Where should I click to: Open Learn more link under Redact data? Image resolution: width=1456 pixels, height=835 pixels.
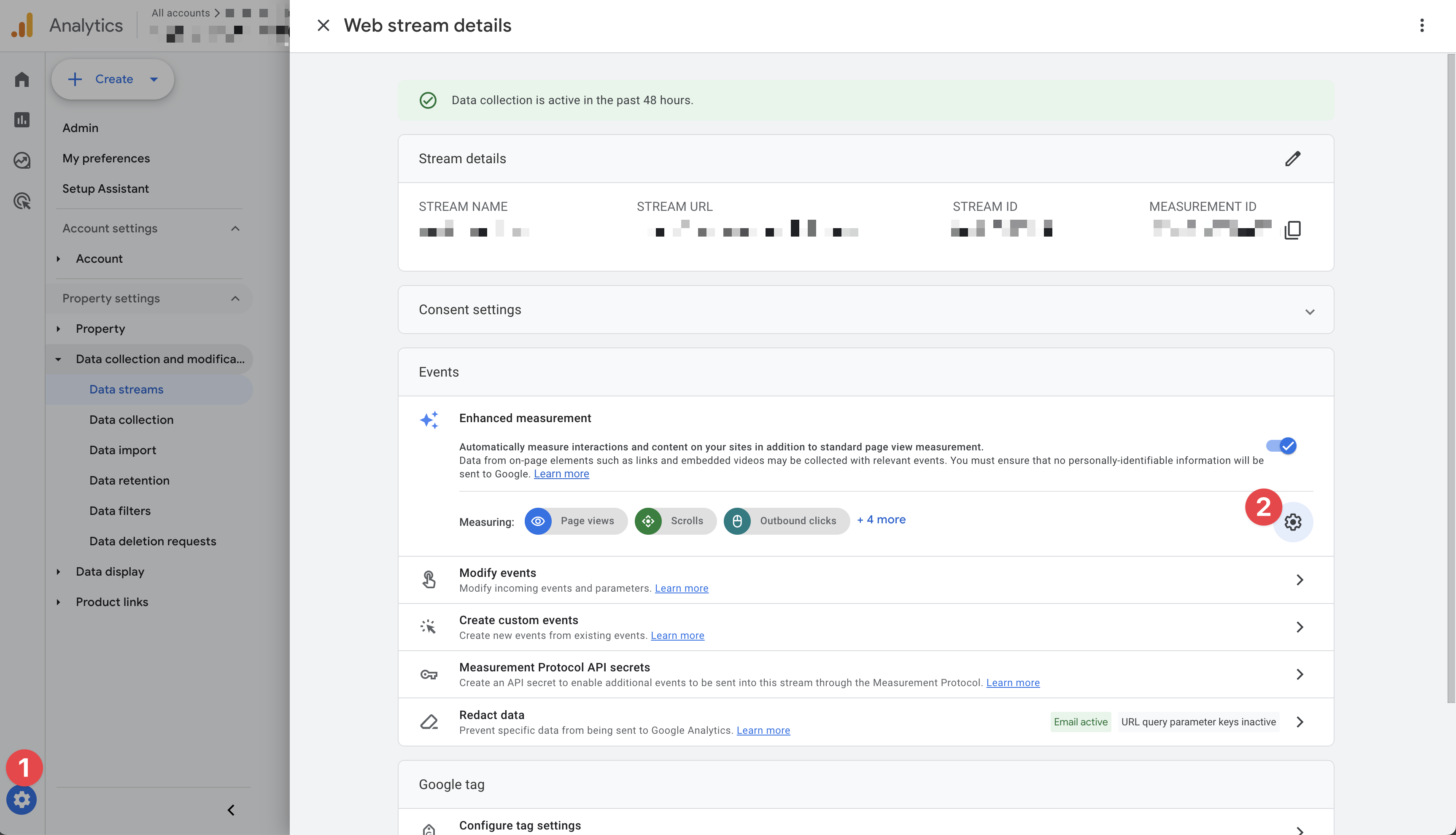pyautogui.click(x=763, y=730)
